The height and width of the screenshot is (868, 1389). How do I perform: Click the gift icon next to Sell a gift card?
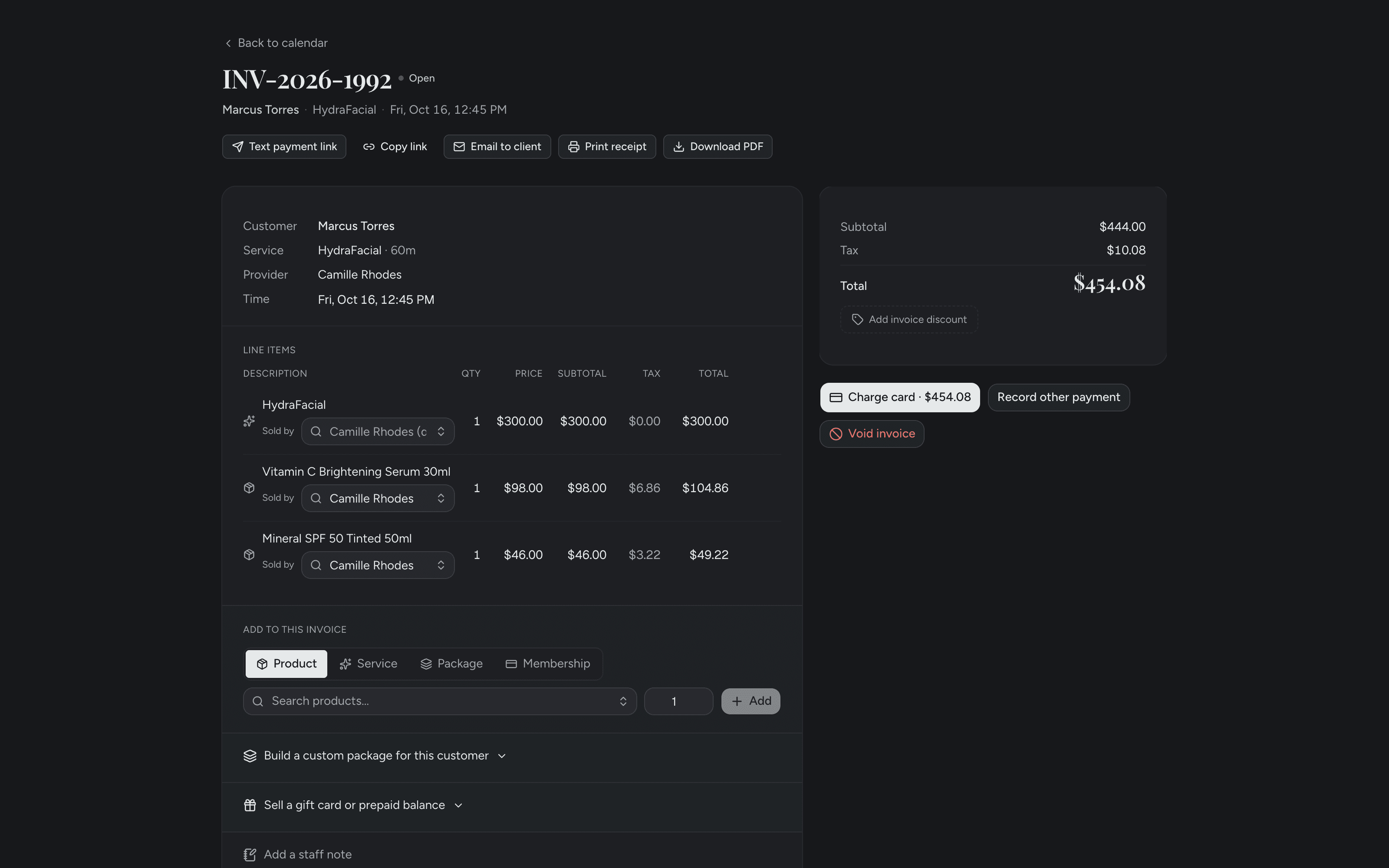(250, 806)
